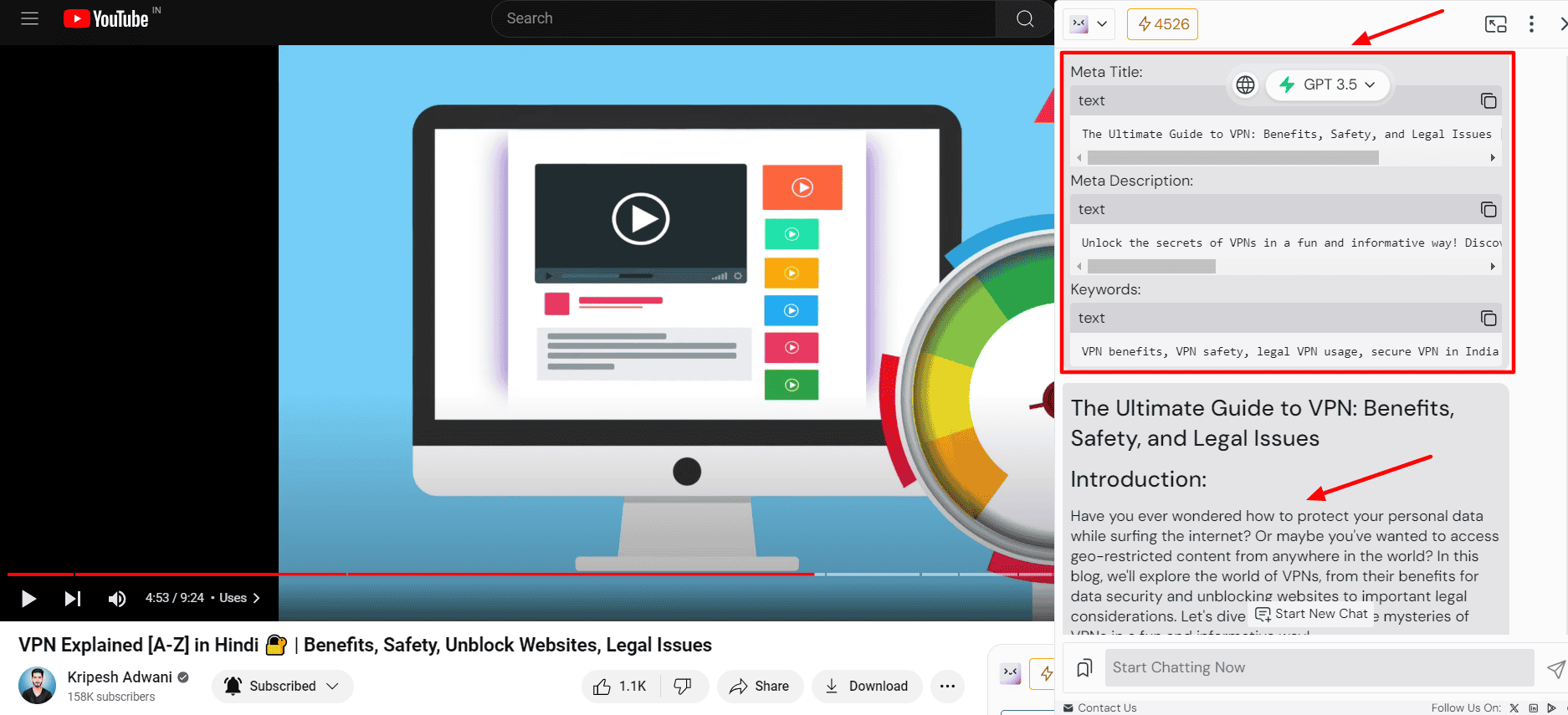Expand the extension assistant selector chevron
Viewport: 1568px width, 715px height.
[x=1102, y=24]
